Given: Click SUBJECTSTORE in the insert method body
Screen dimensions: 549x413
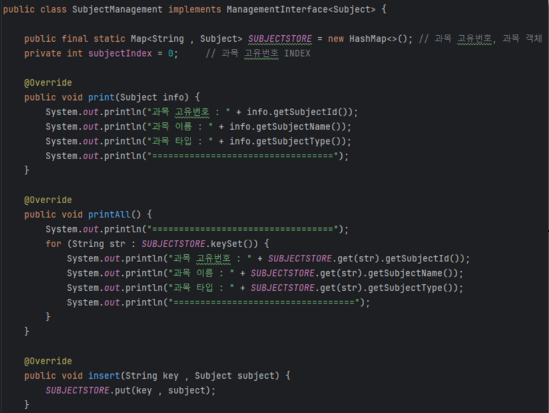Looking at the screenshot, I should click(x=77, y=391).
